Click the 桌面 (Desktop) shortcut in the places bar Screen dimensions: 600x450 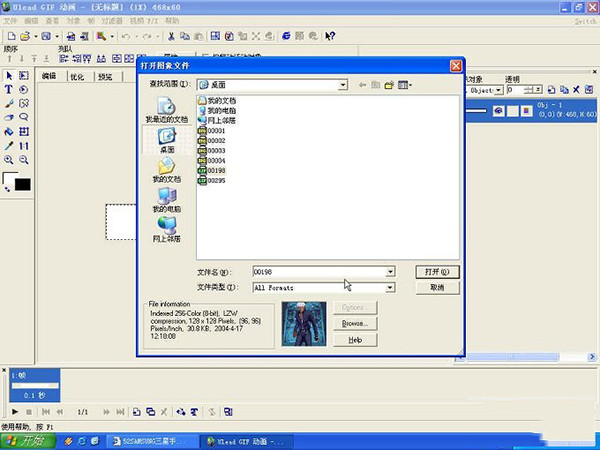(x=167, y=138)
